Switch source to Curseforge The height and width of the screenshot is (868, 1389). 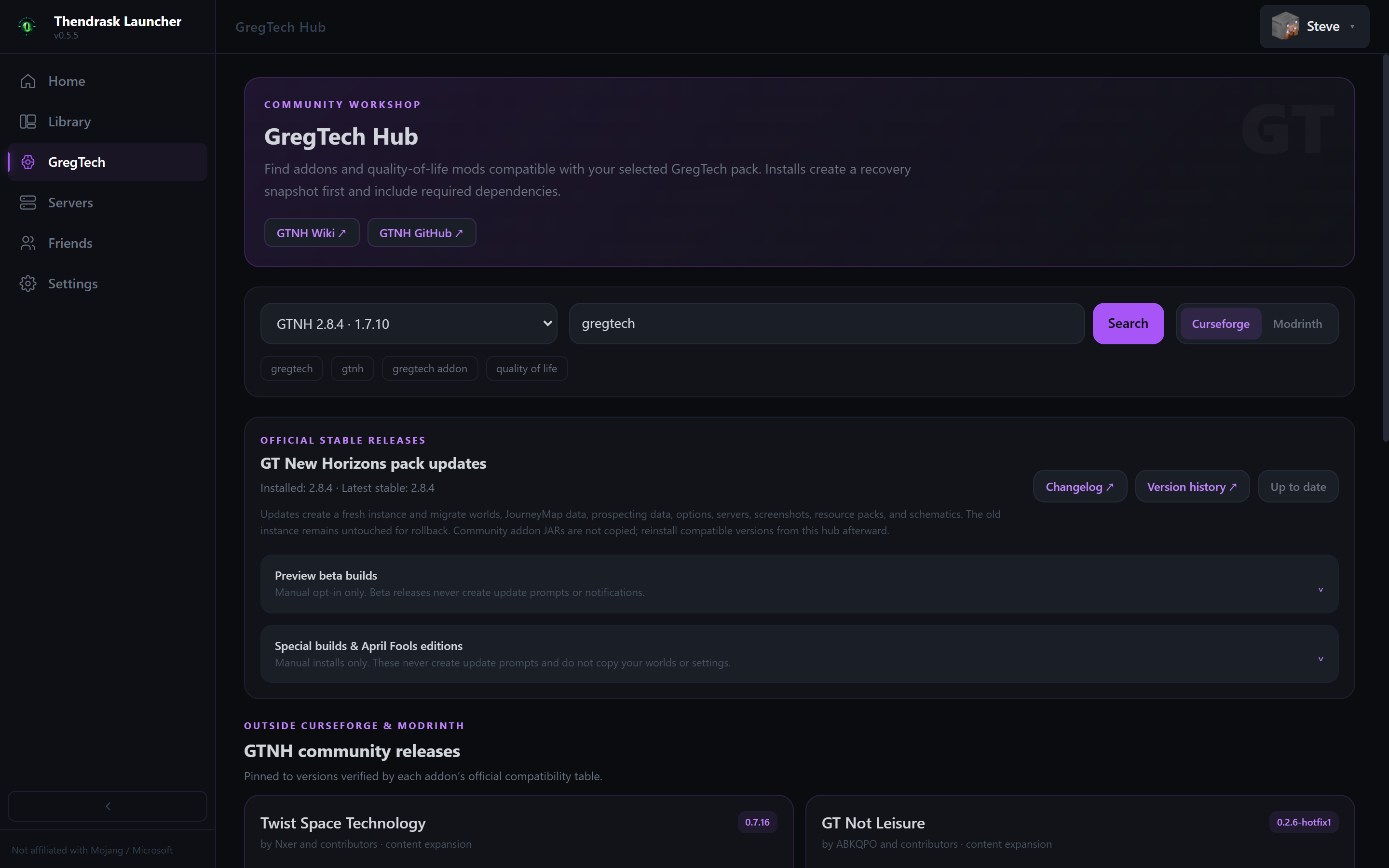point(1220,324)
